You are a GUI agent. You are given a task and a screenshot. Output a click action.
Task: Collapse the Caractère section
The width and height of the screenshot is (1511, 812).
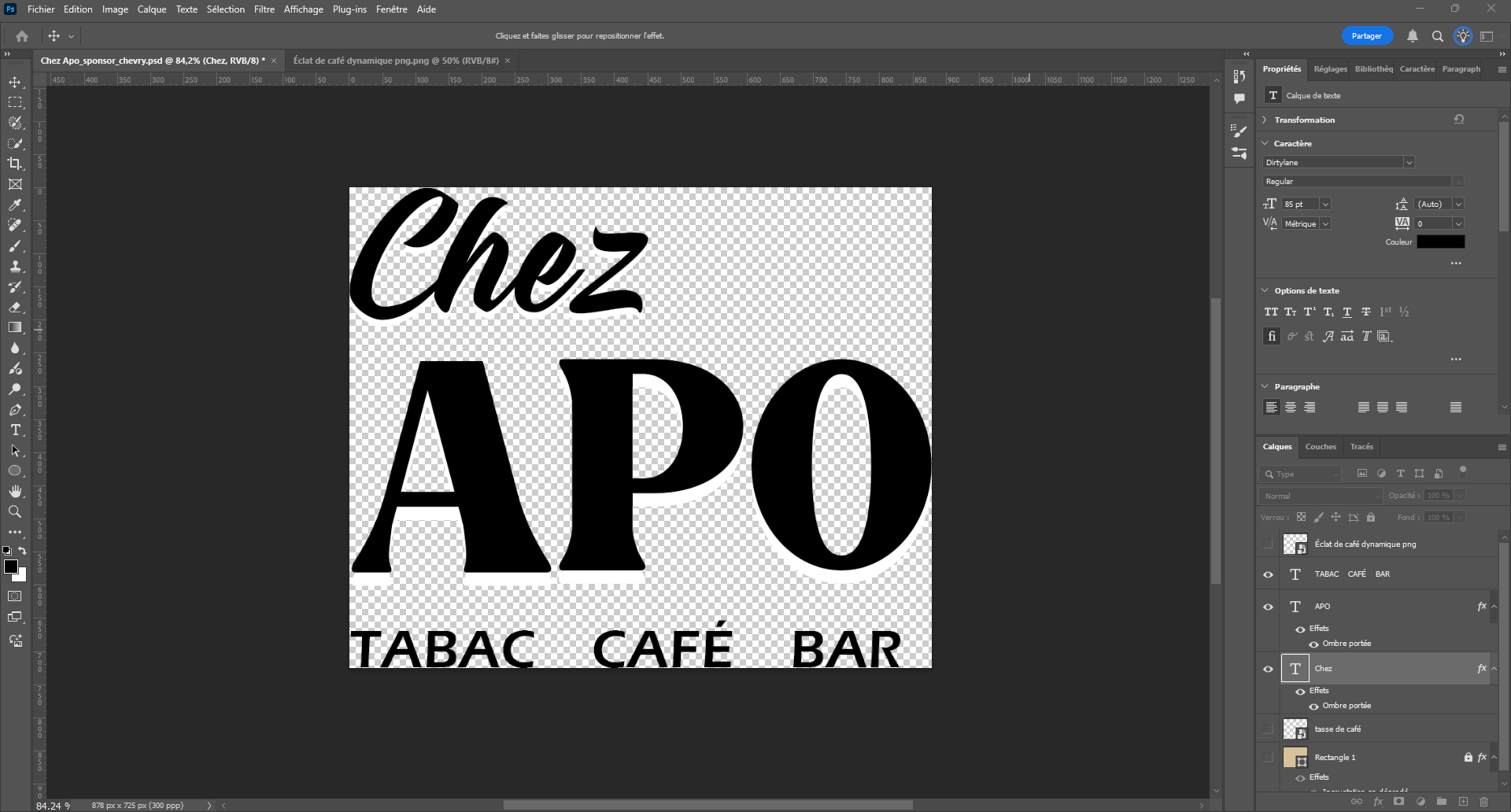coord(1265,143)
